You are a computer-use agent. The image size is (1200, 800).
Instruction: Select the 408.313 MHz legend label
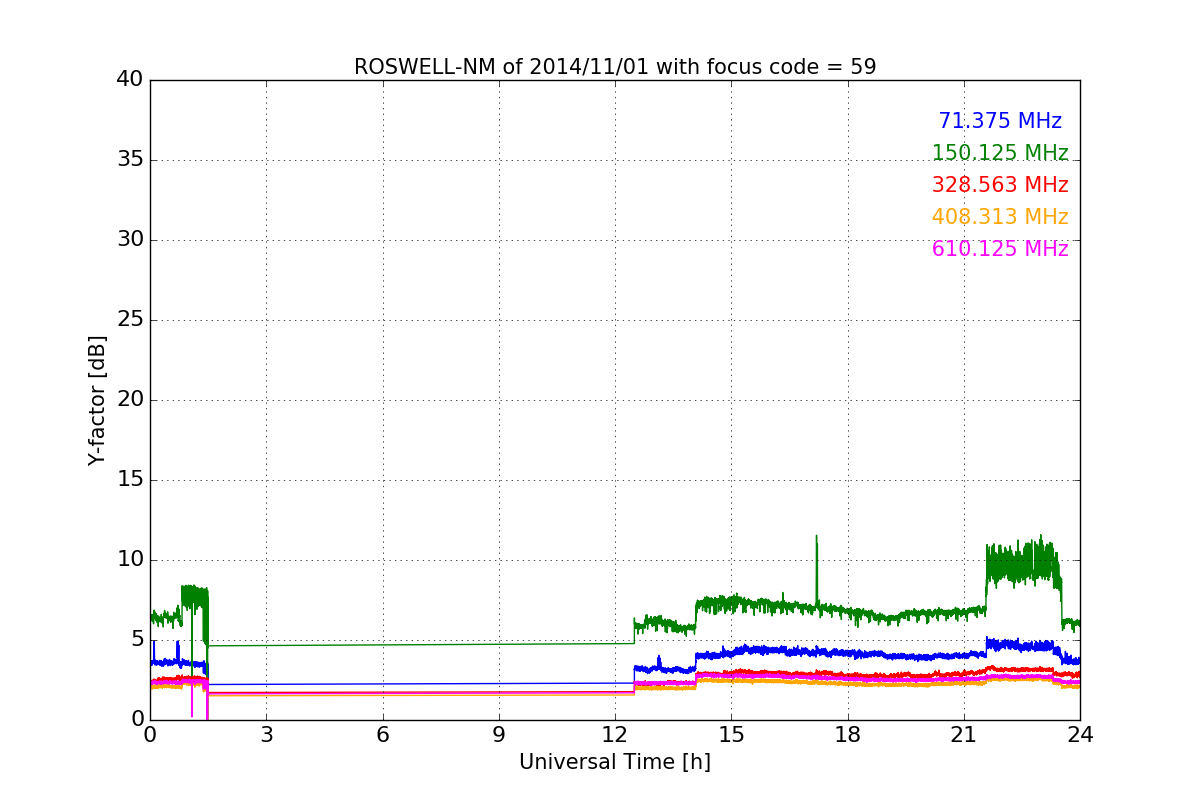coord(1000,217)
